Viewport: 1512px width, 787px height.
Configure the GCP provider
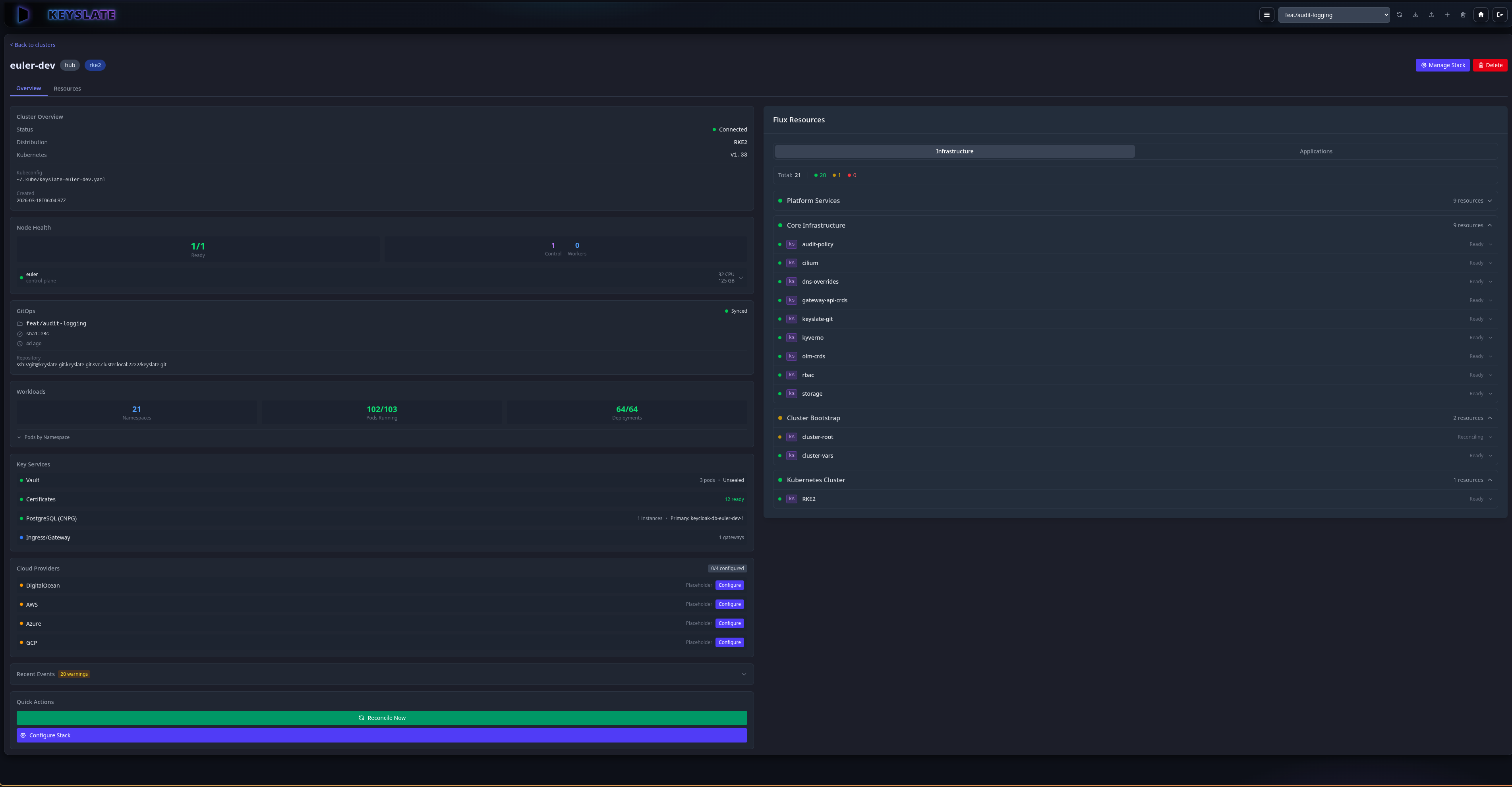point(730,643)
